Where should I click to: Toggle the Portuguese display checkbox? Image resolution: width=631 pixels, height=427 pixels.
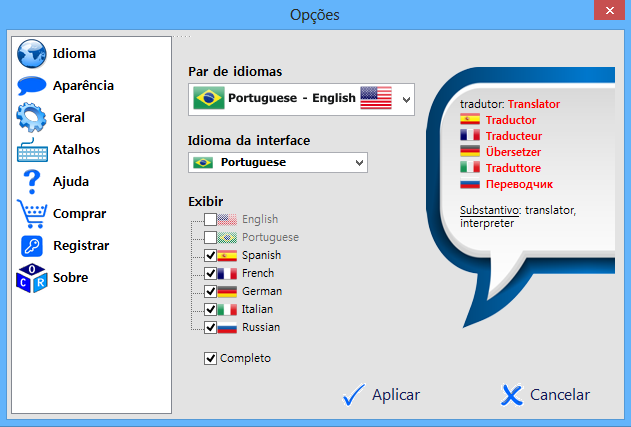coord(210,237)
